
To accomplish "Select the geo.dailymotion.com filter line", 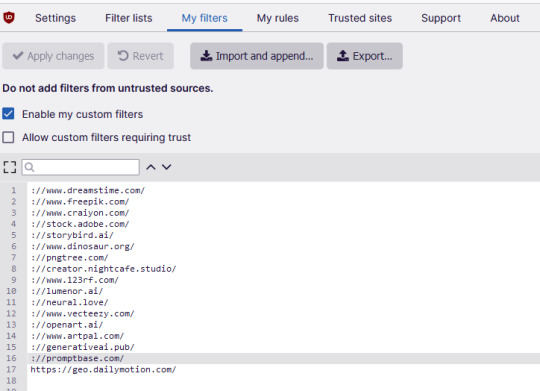I will 103,370.
